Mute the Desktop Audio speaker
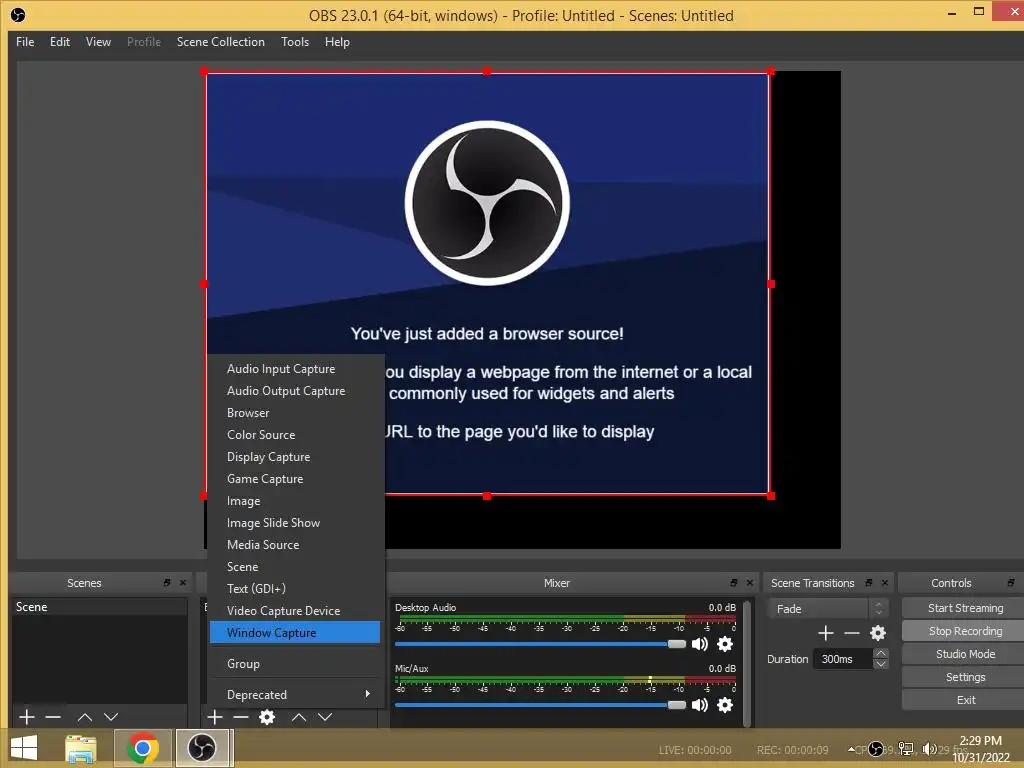The width and height of the screenshot is (1024, 768). [700, 644]
